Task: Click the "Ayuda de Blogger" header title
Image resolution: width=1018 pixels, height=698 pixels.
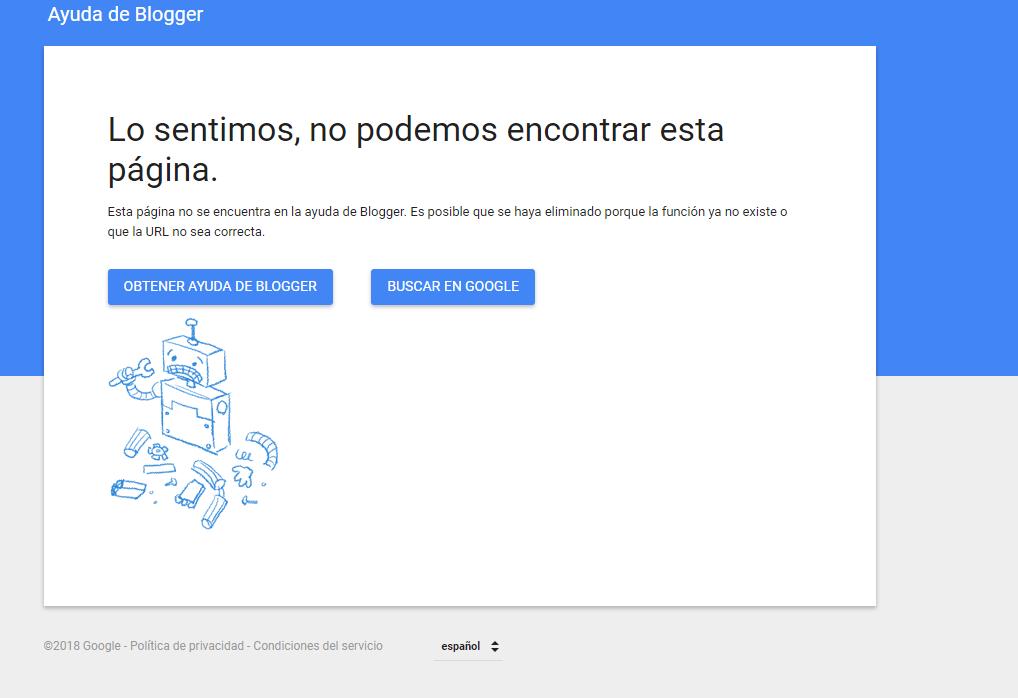Action: coord(123,14)
